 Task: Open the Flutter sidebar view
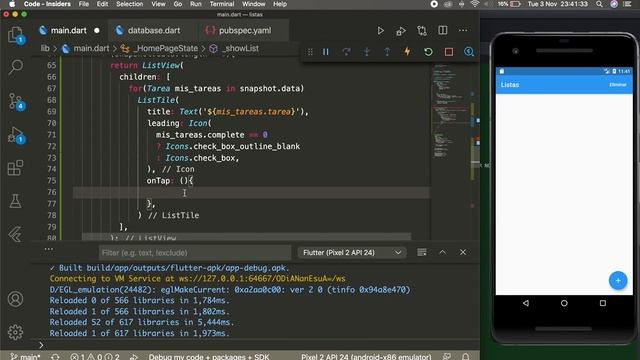click(16, 234)
